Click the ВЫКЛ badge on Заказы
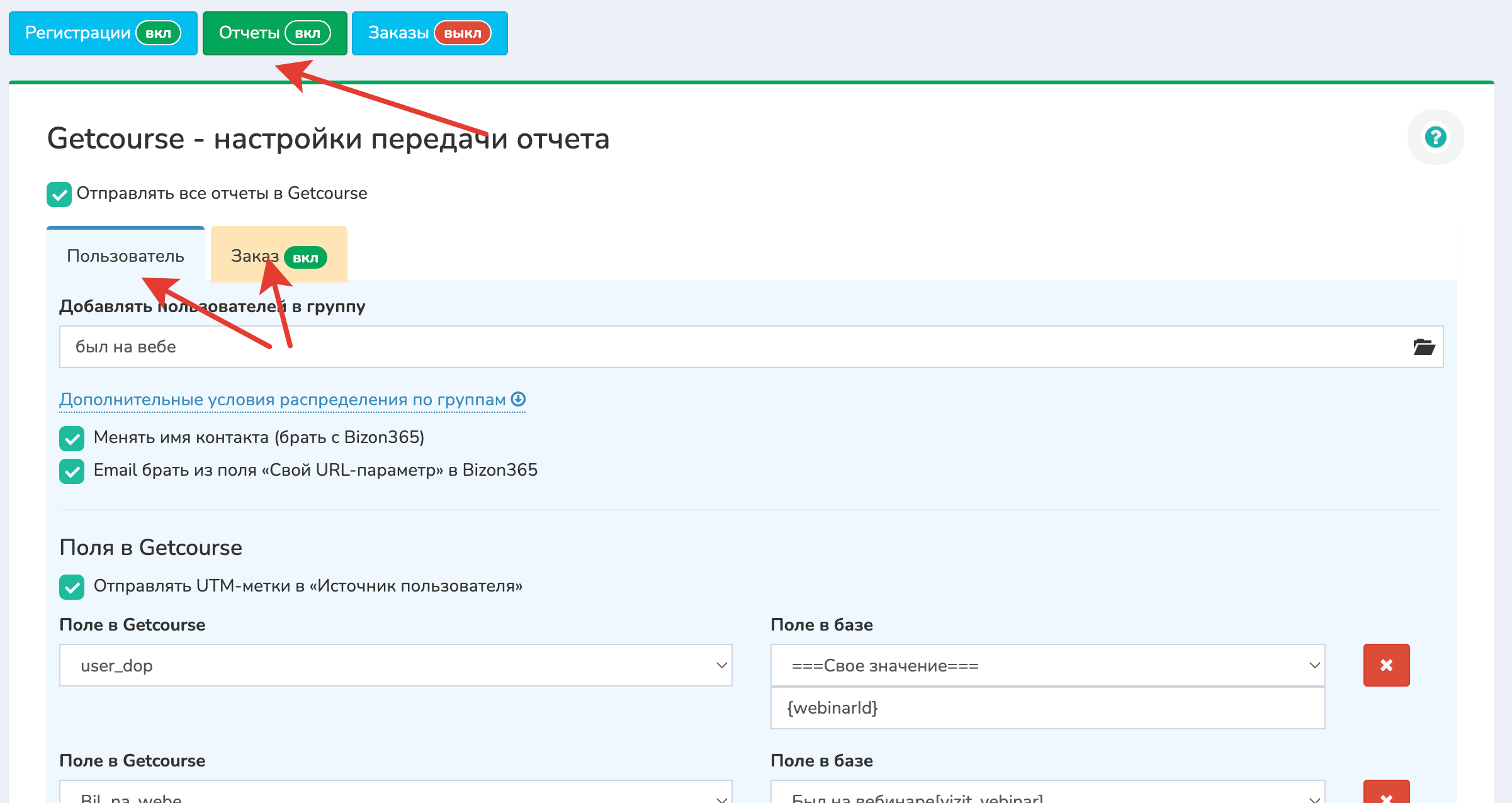This screenshot has width=1512, height=803. [462, 33]
